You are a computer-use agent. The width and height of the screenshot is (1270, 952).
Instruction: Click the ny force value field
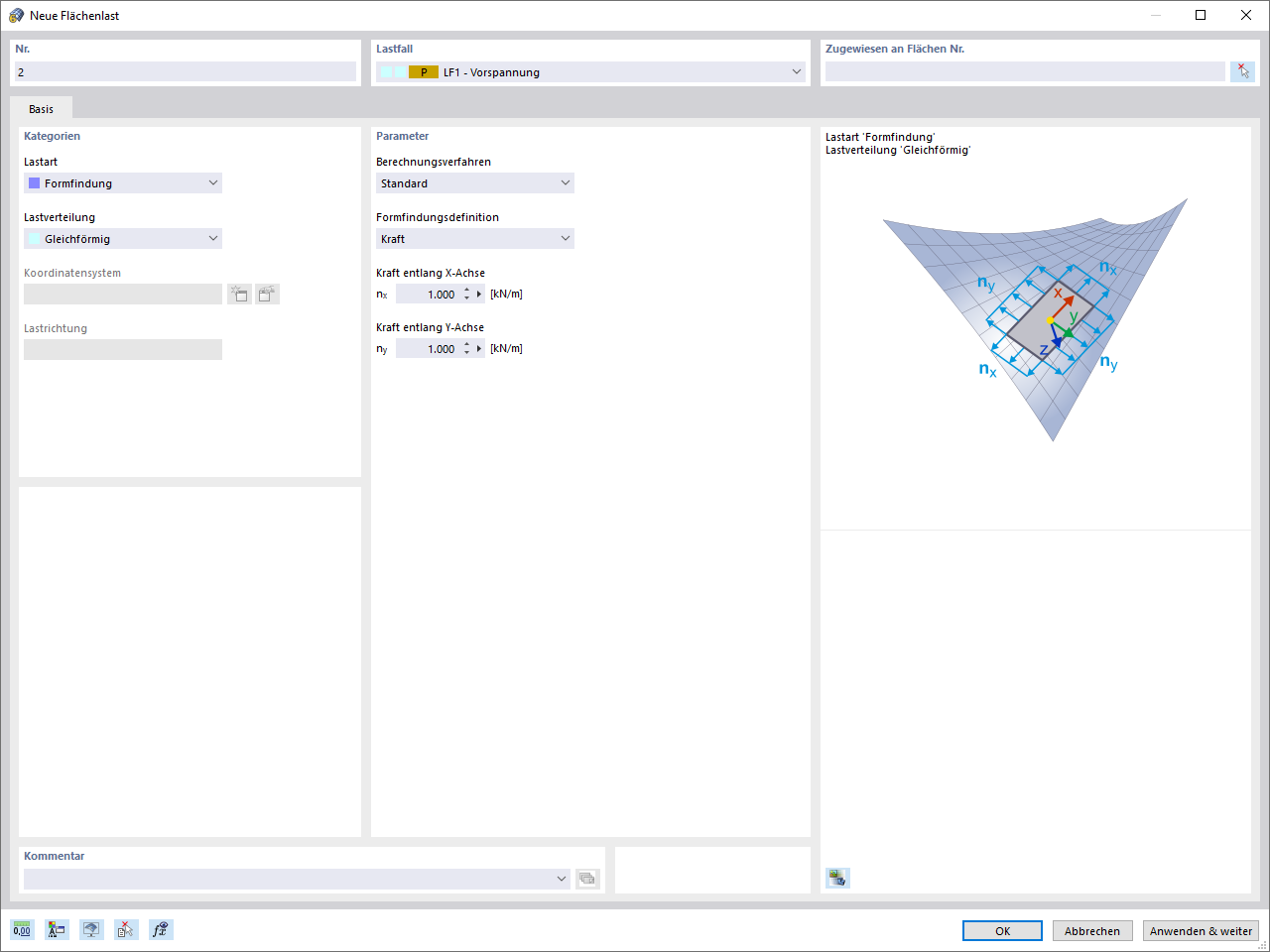[428, 348]
